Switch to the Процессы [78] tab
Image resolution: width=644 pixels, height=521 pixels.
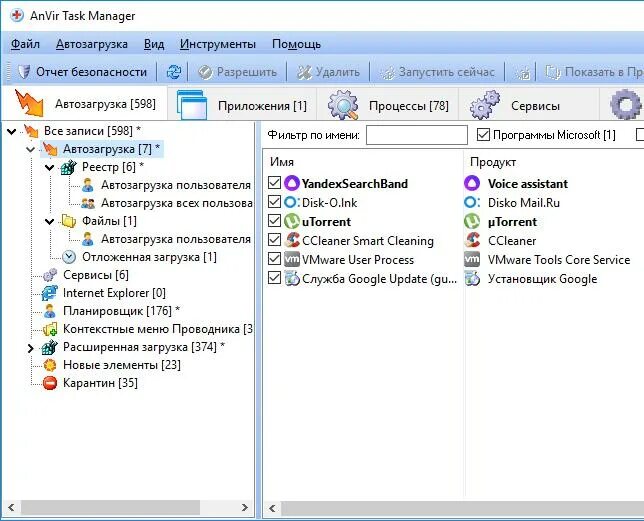point(388,105)
